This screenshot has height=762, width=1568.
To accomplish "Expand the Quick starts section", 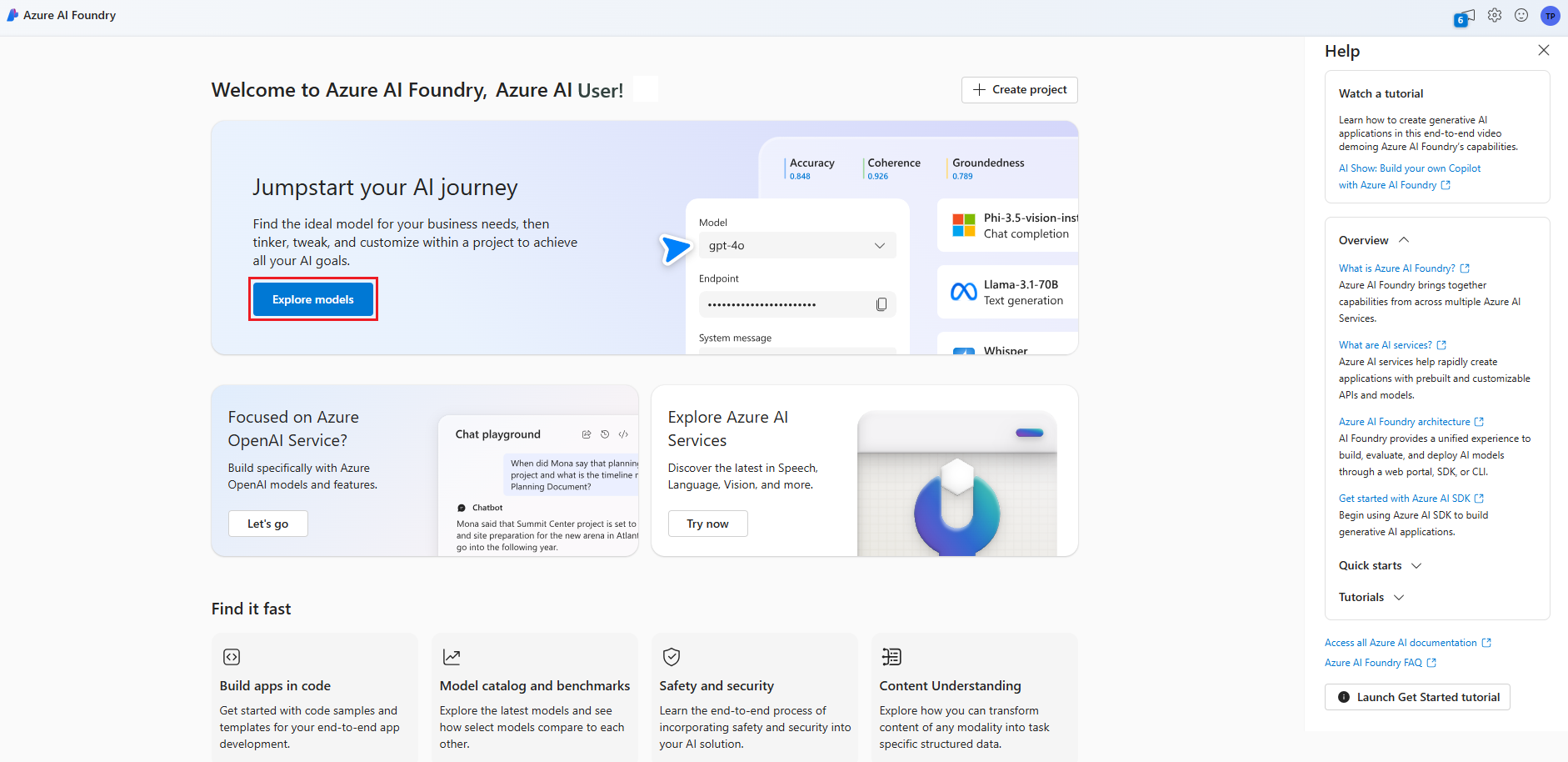I will pyautogui.click(x=1380, y=565).
